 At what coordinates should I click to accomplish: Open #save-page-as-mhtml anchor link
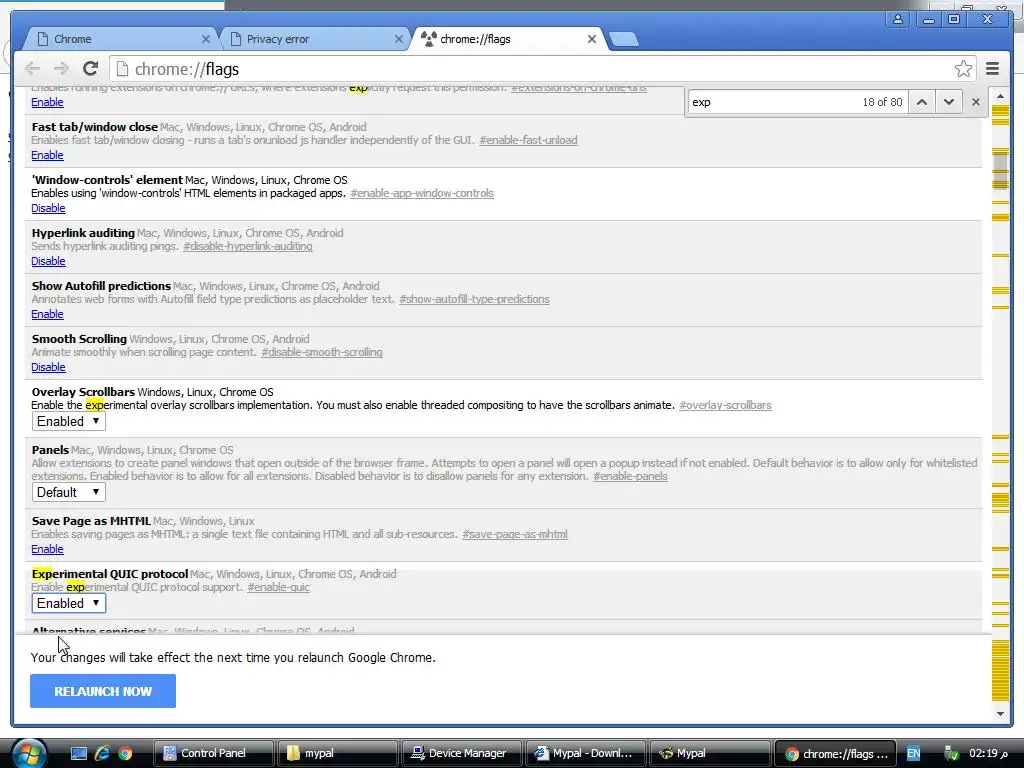(x=515, y=534)
